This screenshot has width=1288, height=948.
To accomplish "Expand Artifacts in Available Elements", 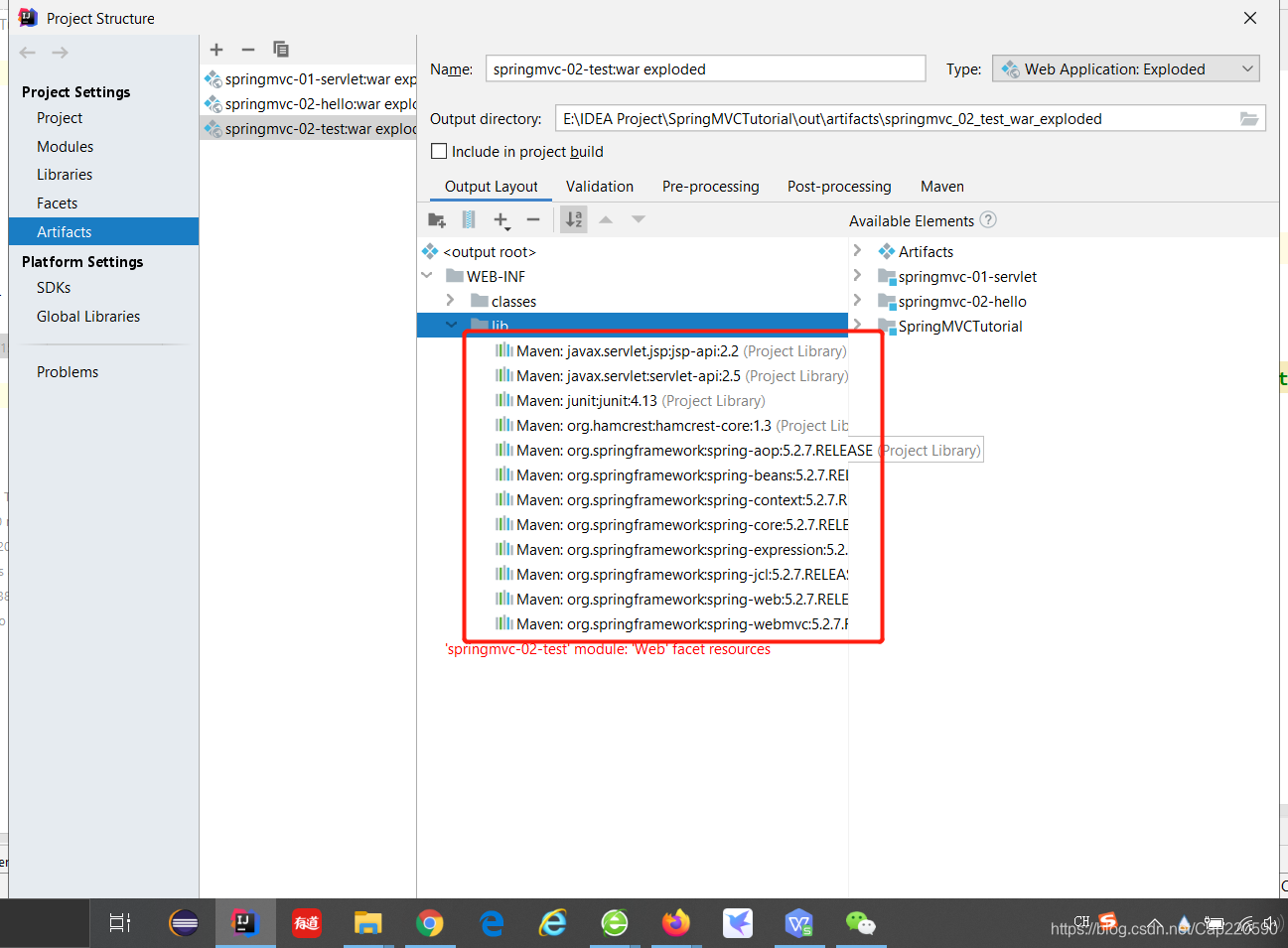I will coord(857,251).
